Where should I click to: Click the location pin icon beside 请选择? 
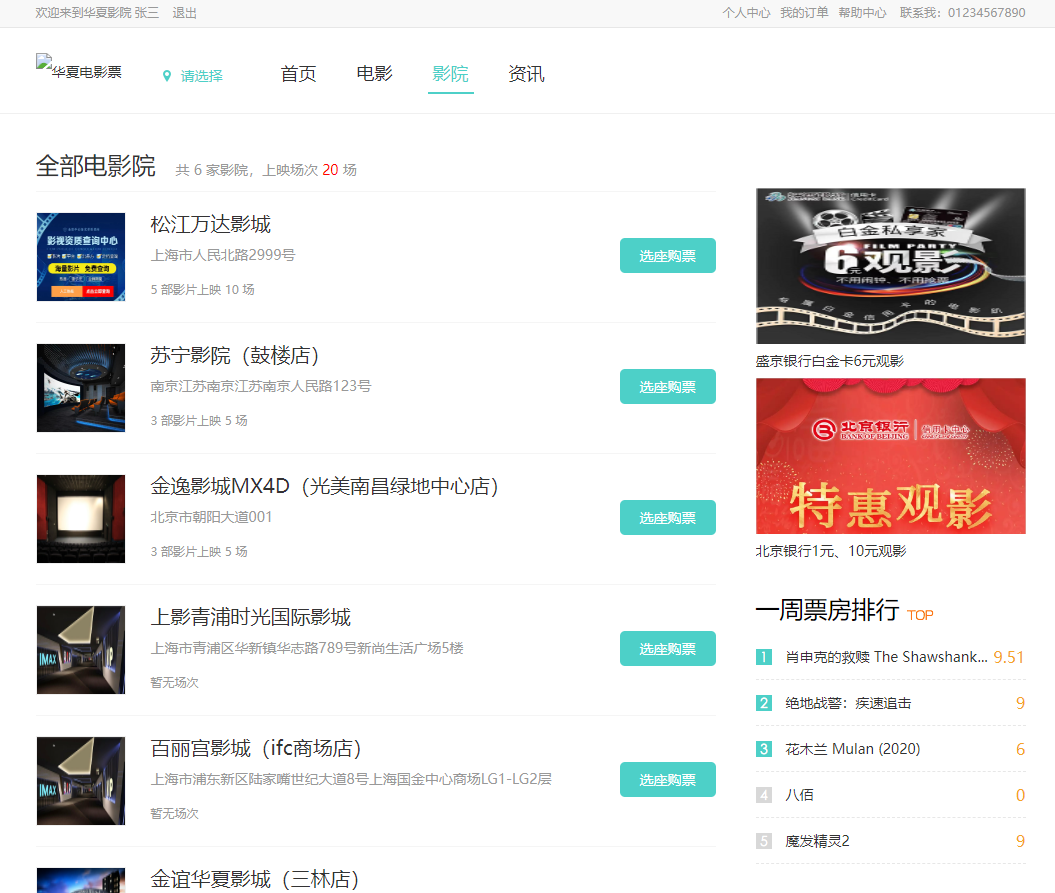point(167,76)
